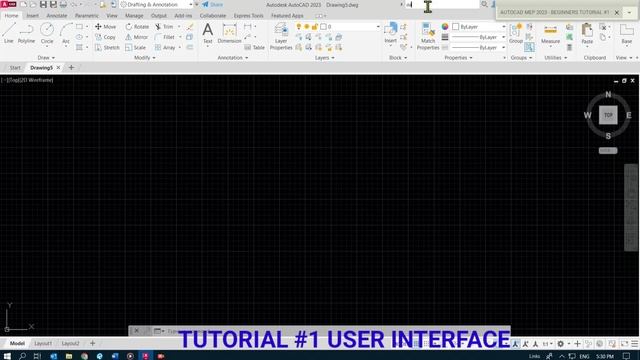Click the Trim tool
This screenshot has height=360, width=640.
tap(164, 27)
